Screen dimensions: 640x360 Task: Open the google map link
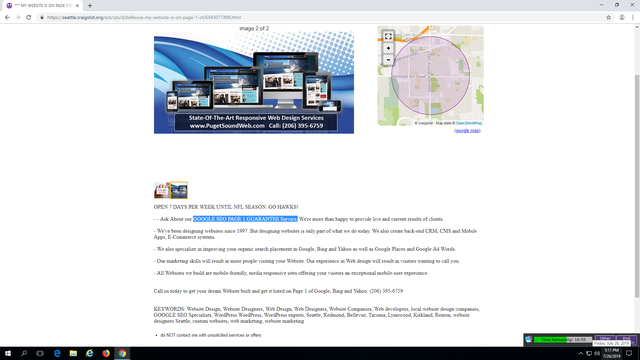467,131
